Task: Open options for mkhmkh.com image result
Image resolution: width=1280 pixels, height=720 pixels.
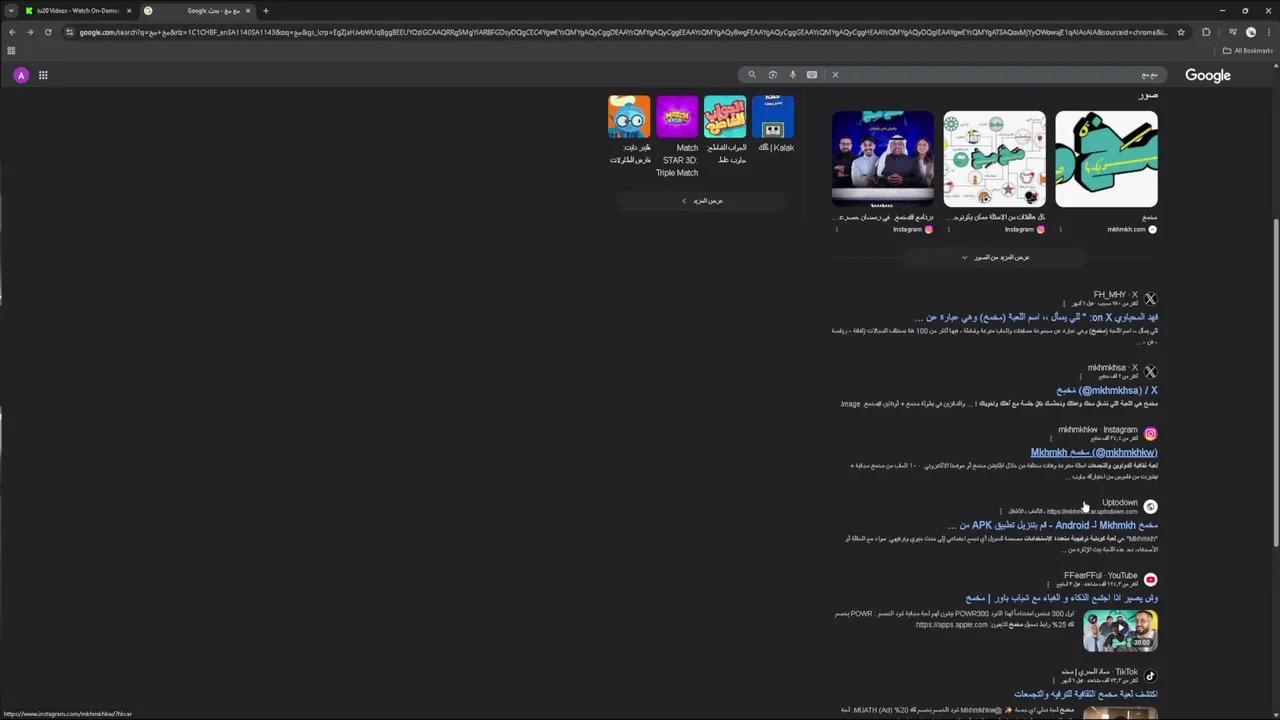Action: (x=1061, y=229)
